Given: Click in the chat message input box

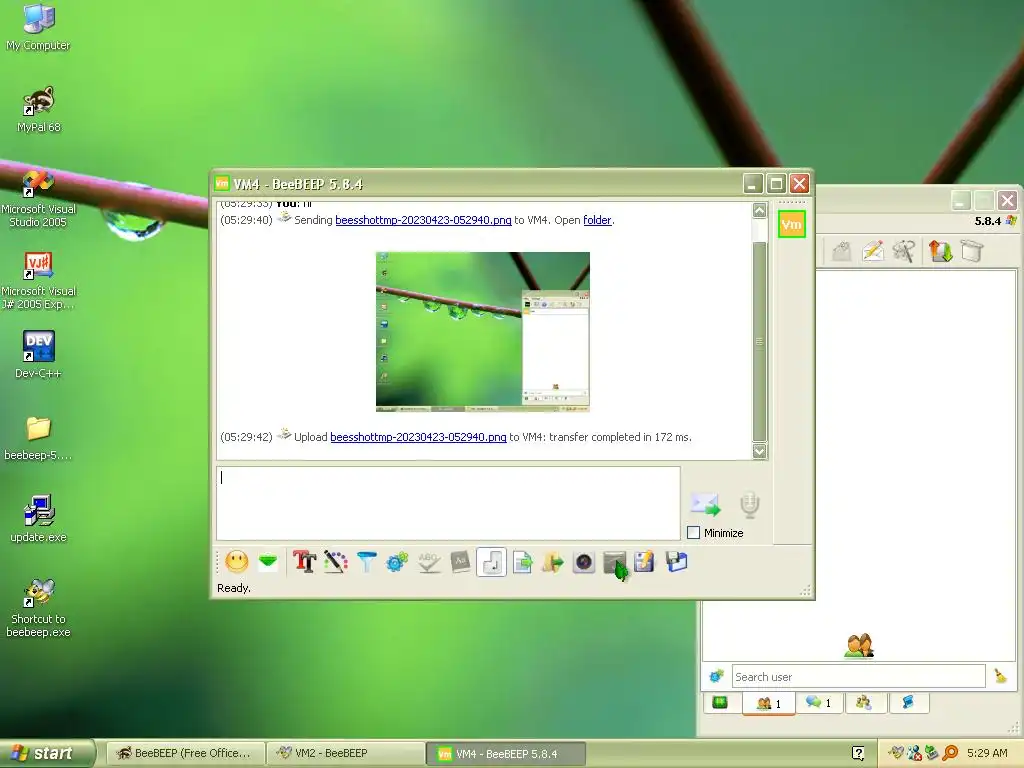Looking at the screenshot, I should tap(448, 503).
